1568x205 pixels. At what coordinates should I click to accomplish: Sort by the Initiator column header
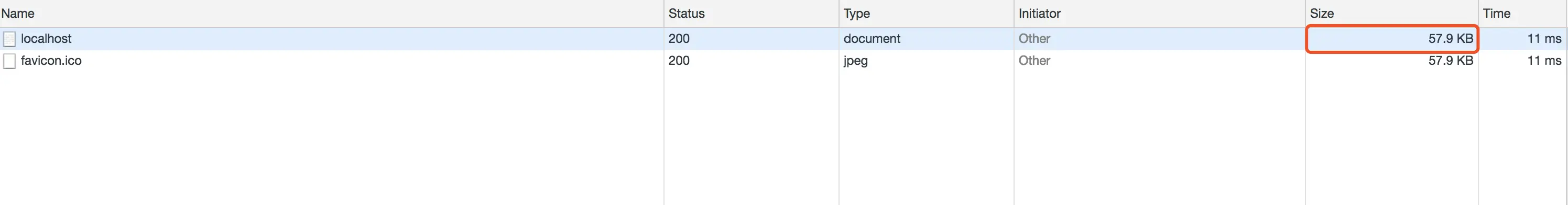pyautogui.click(x=1039, y=14)
